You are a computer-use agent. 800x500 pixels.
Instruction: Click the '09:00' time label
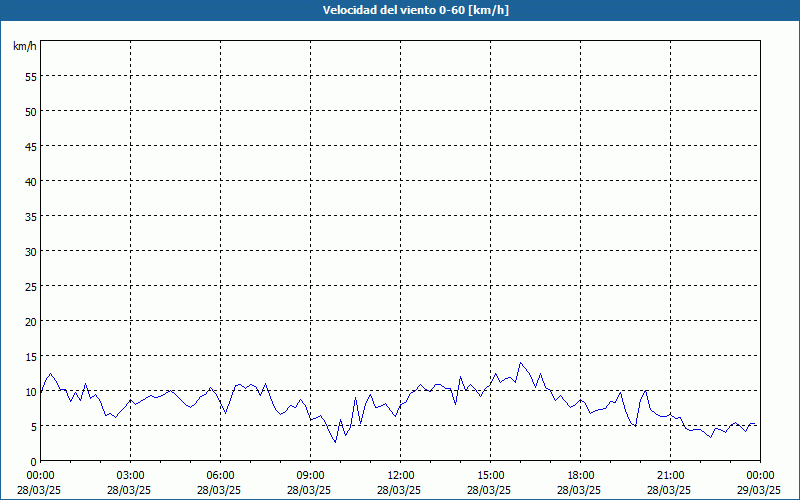[x=310, y=476]
